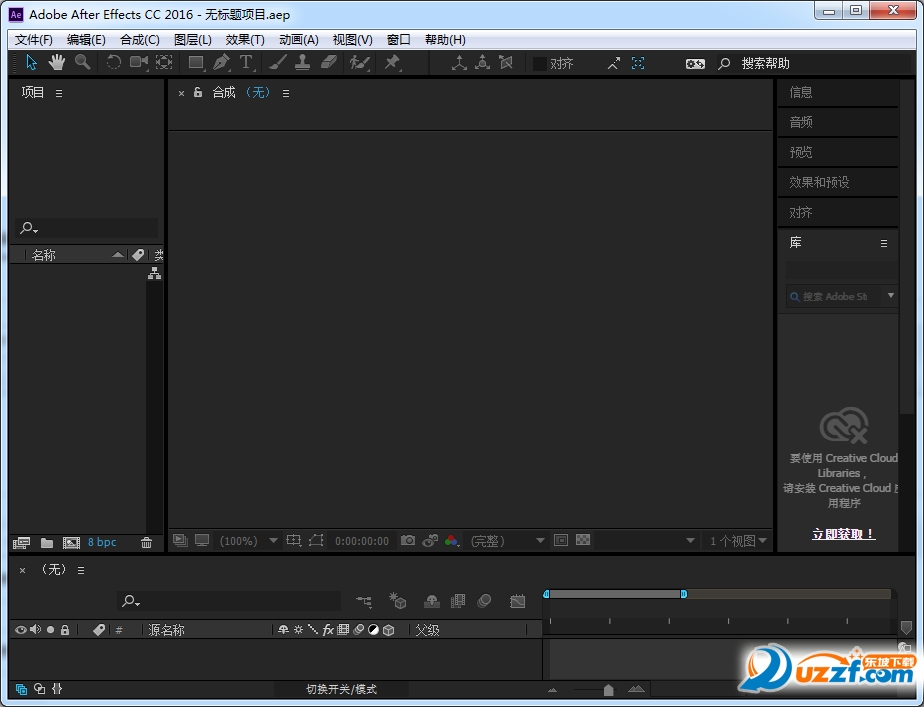This screenshot has width=924, height=707.
Task: Open the 合成 viewer panel menu
Action: pos(286,93)
